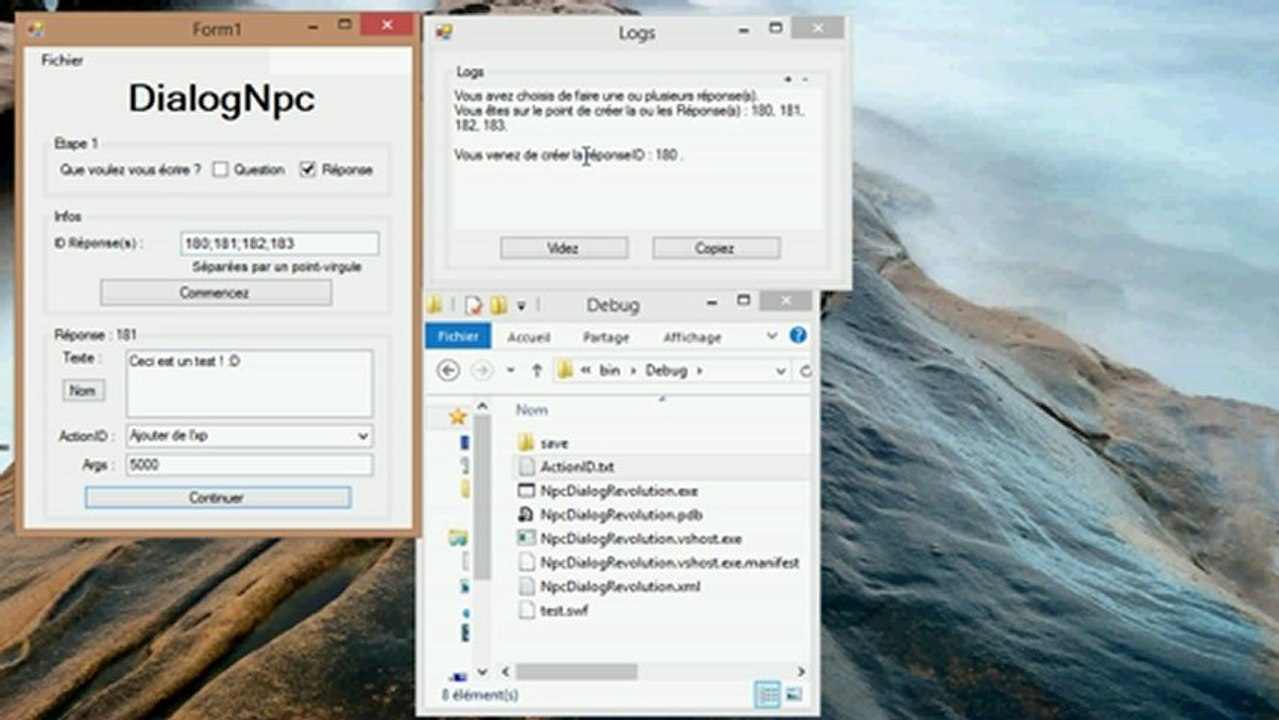Click scroll up arrow in navigation pane
The width and height of the screenshot is (1279, 720).
click(x=482, y=407)
